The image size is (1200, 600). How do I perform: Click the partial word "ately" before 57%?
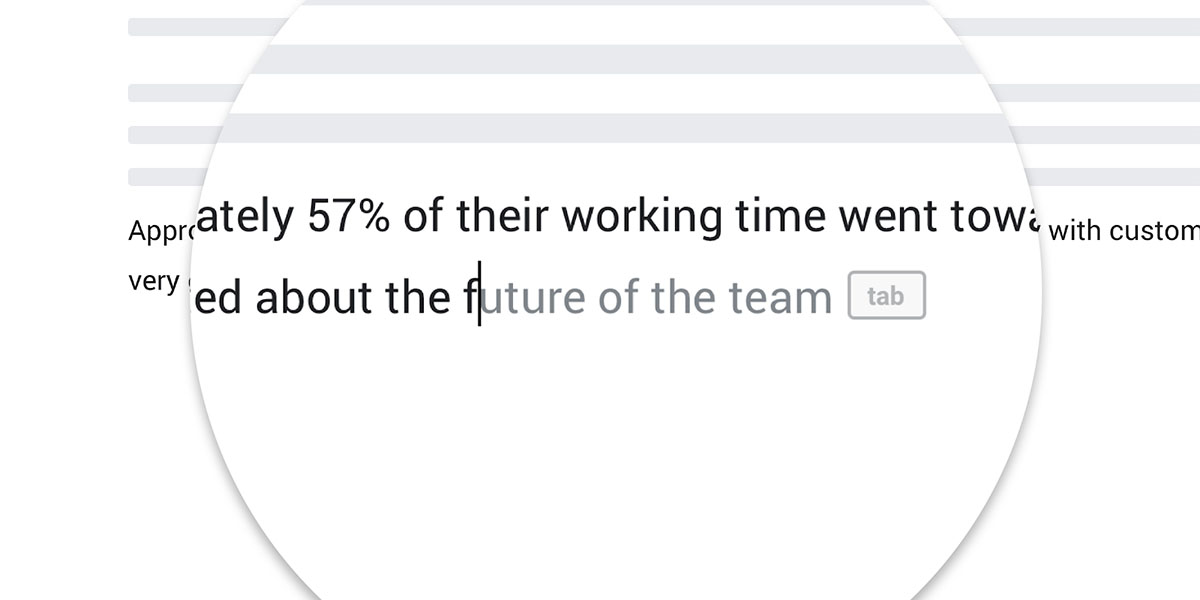(x=244, y=218)
